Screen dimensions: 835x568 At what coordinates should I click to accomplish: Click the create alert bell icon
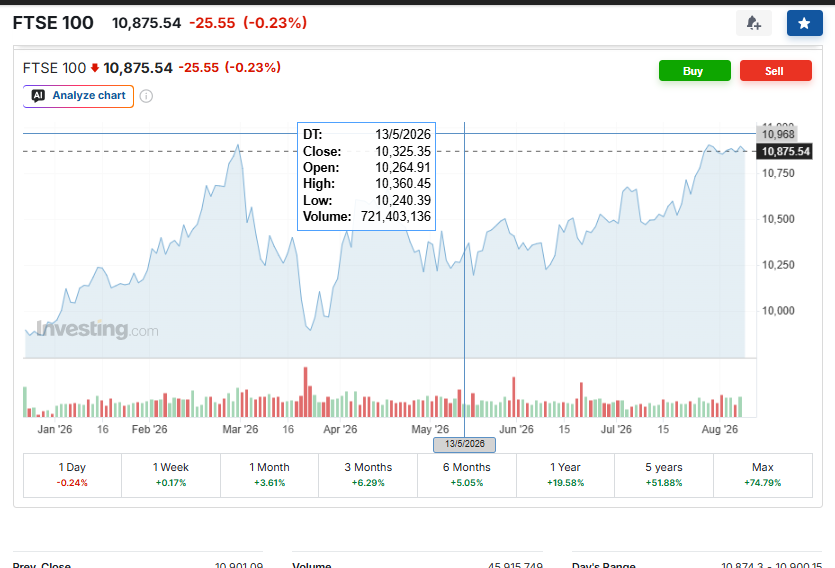tap(754, 23)
